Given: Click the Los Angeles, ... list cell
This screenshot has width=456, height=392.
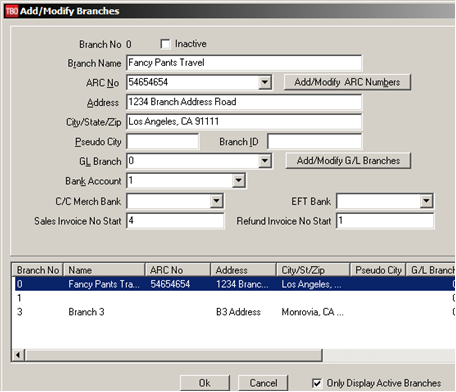Looking at the screenshot, I should coord(311,284).
